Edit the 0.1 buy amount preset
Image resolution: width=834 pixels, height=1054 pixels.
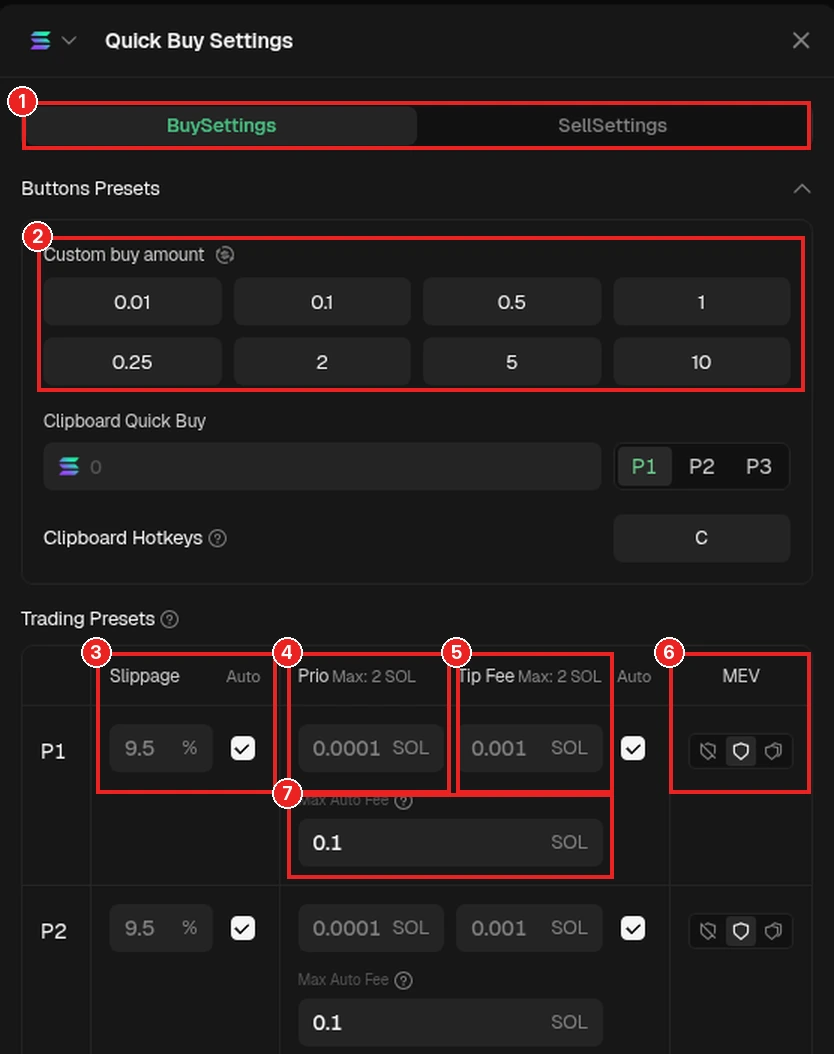click(x=322, y=302)
